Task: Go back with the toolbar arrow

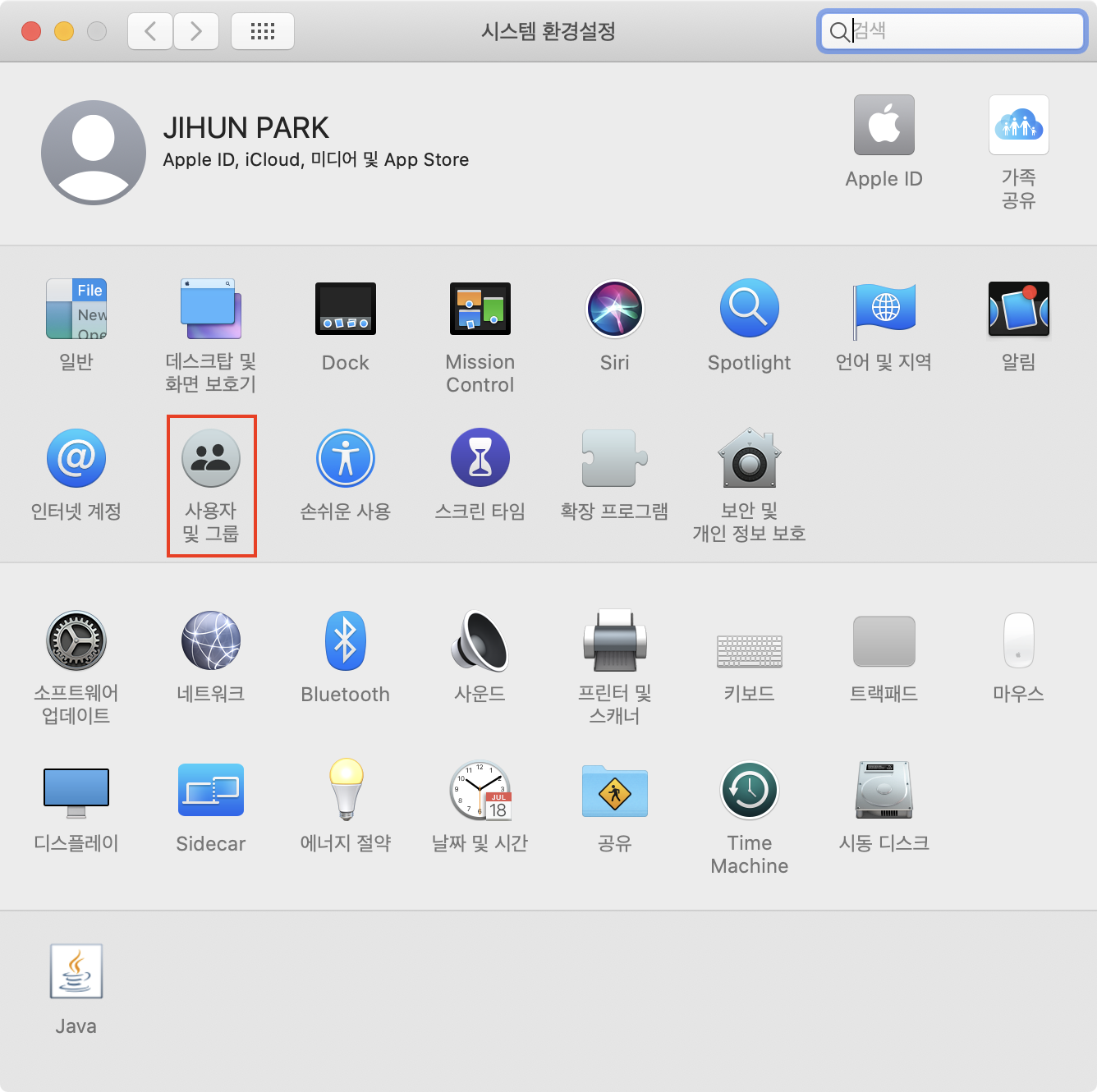Action: point(150,31)
